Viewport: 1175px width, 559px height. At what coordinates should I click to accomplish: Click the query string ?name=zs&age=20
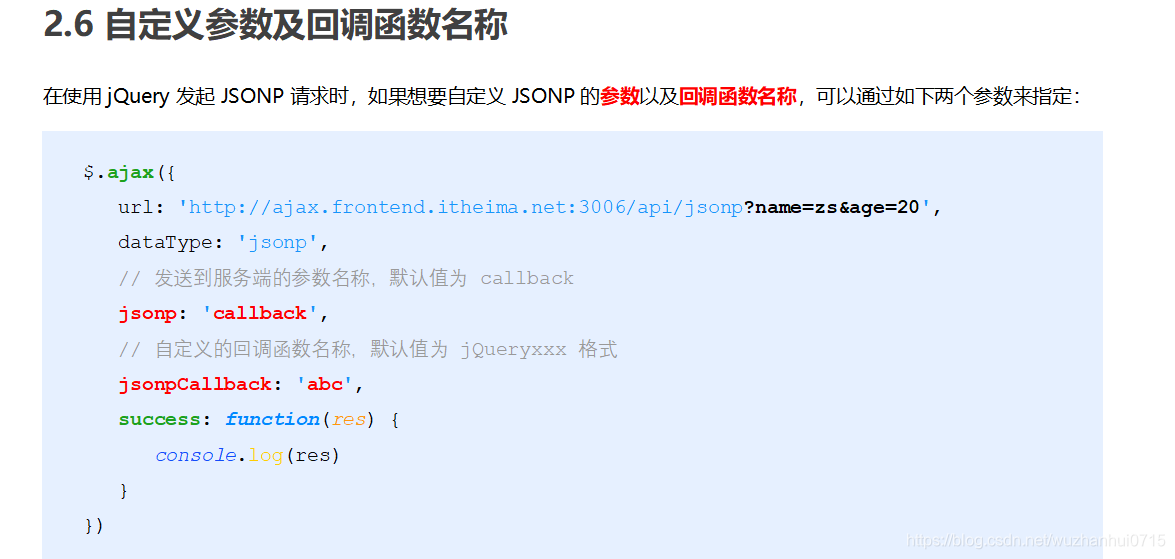[x=831, y=208]
